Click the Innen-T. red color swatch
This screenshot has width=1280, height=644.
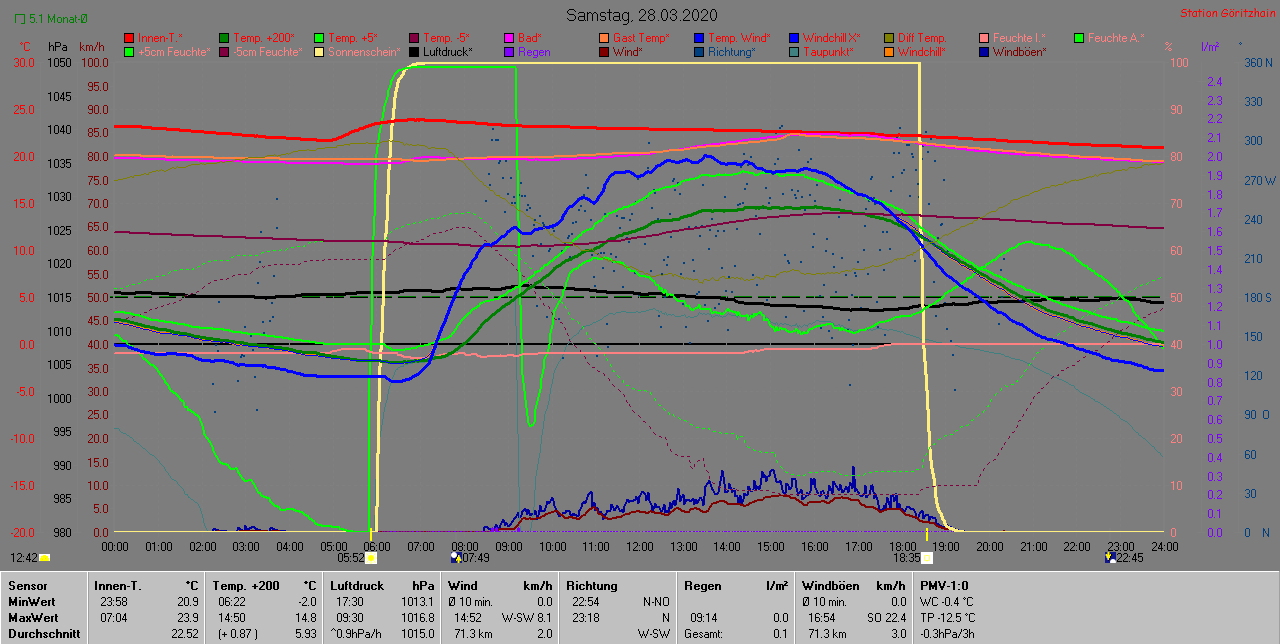129,38
